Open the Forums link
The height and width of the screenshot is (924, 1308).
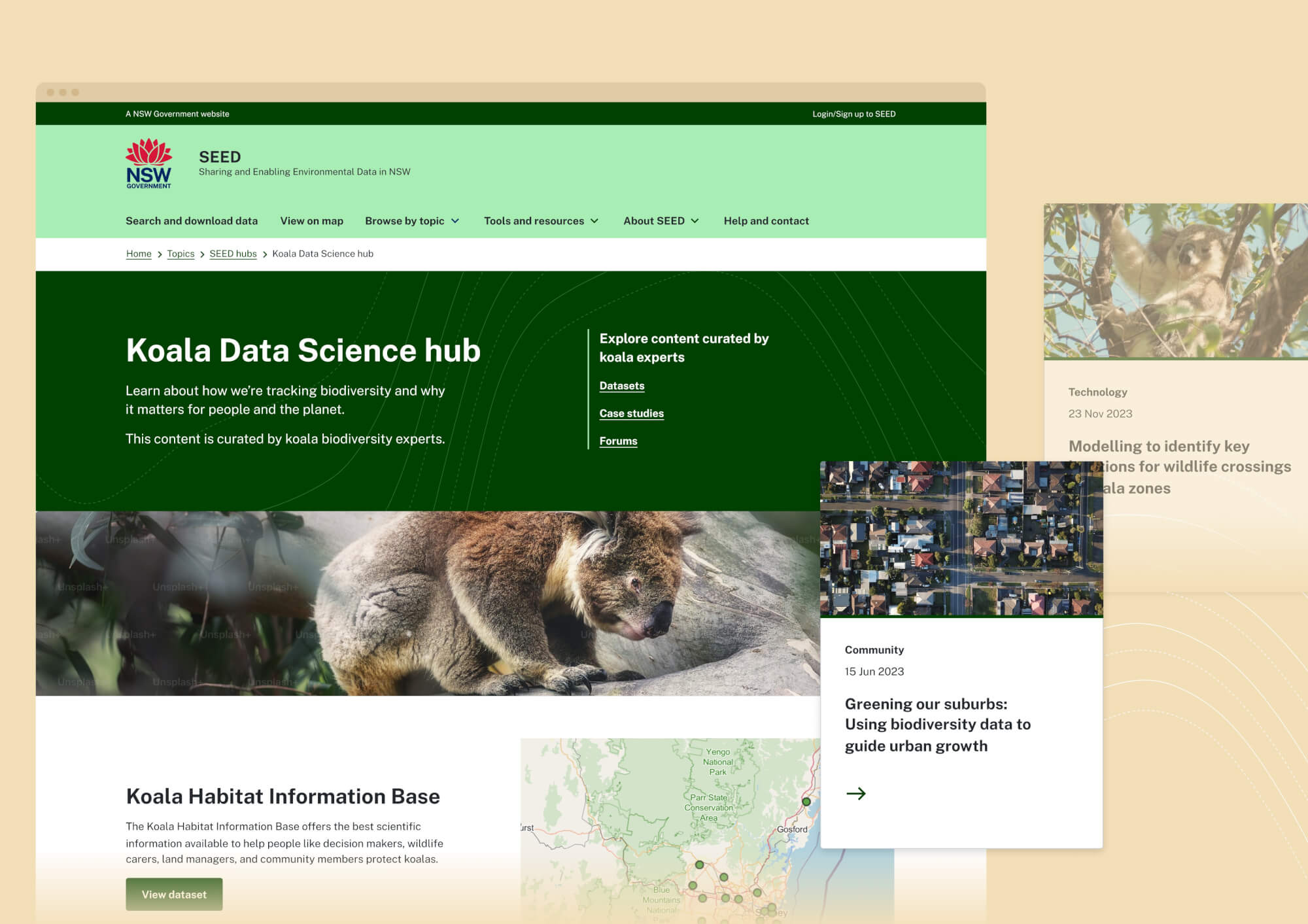[x=618, y=441]
